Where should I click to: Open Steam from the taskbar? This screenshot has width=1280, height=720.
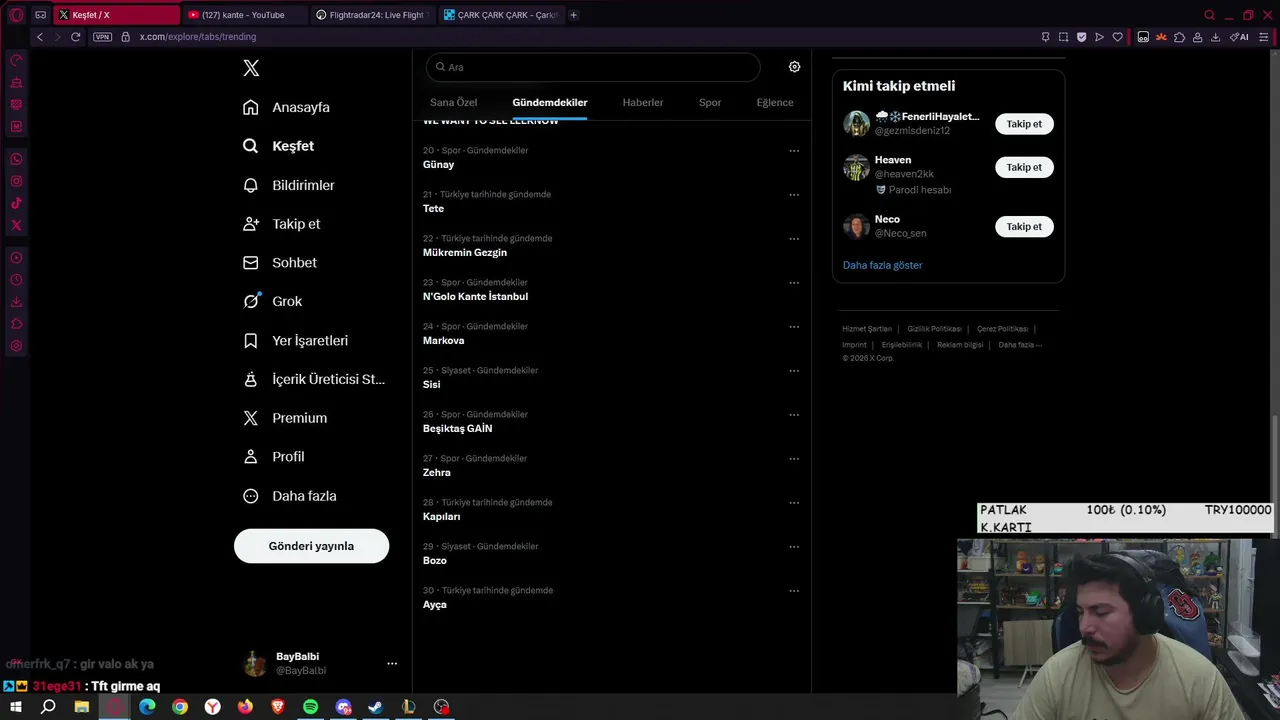[x=375, y=707]
